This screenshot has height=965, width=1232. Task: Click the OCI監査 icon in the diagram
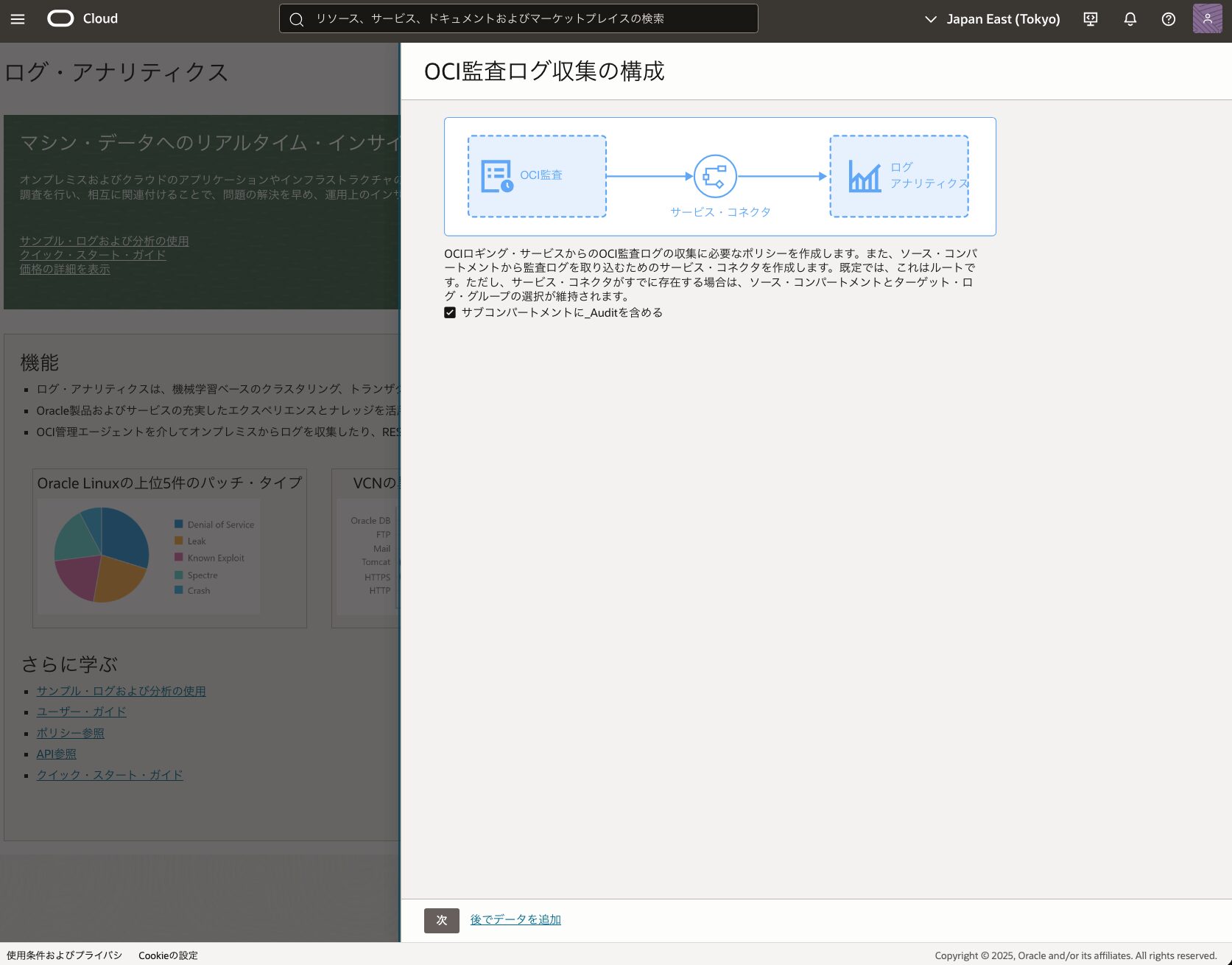pyautogui.click(x=496, y=176)
